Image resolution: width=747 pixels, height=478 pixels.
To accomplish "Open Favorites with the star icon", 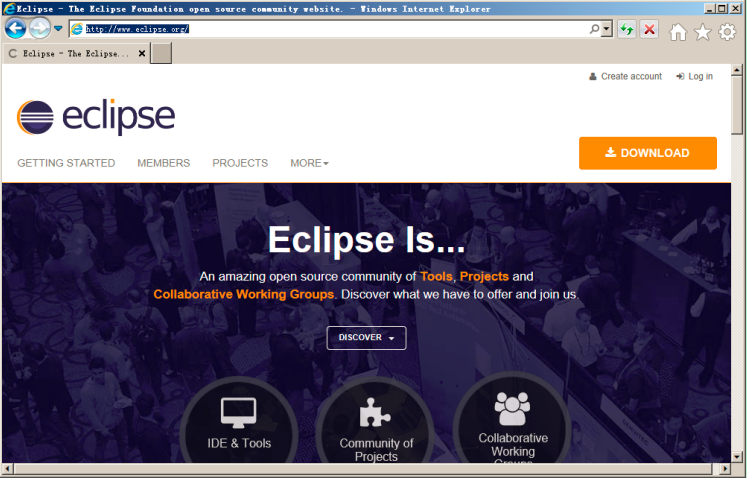I will click(x=703, y=32).
